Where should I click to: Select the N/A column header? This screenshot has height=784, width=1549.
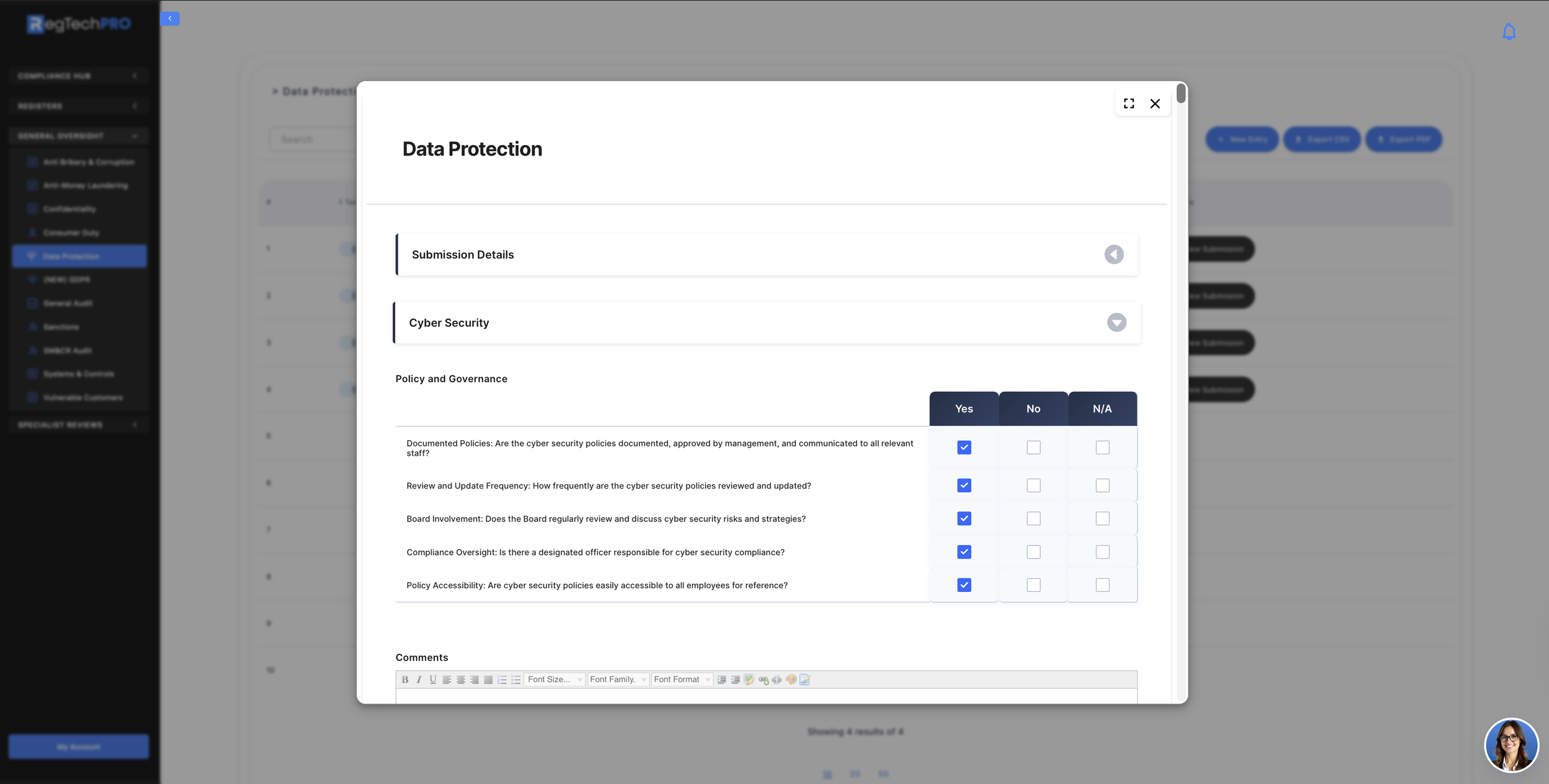pos(1102,409)
